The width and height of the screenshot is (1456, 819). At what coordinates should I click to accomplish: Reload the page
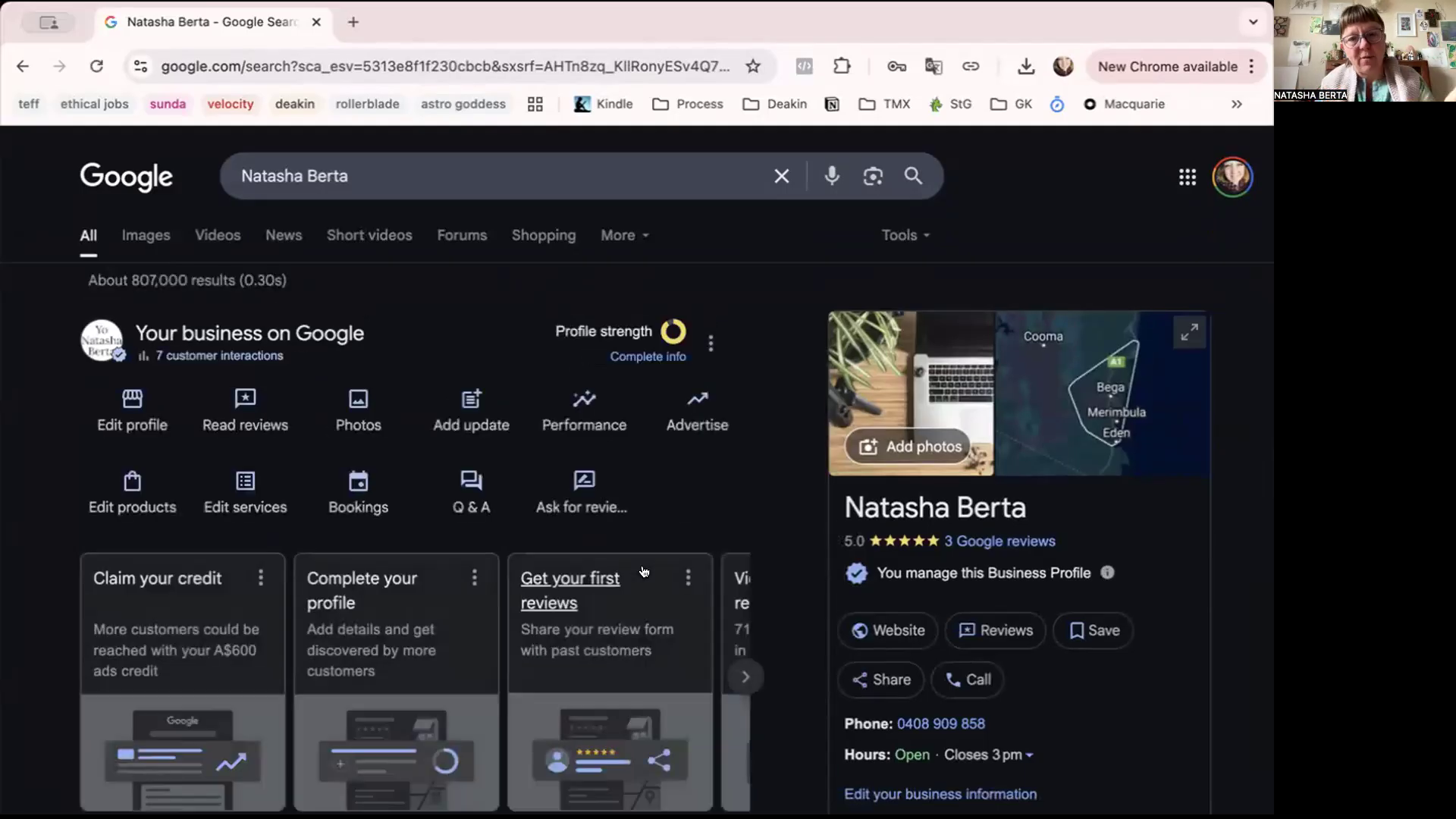click(96, 66)
